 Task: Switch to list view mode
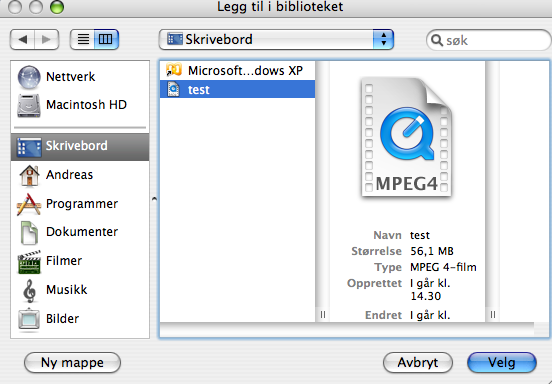[83, 39]
